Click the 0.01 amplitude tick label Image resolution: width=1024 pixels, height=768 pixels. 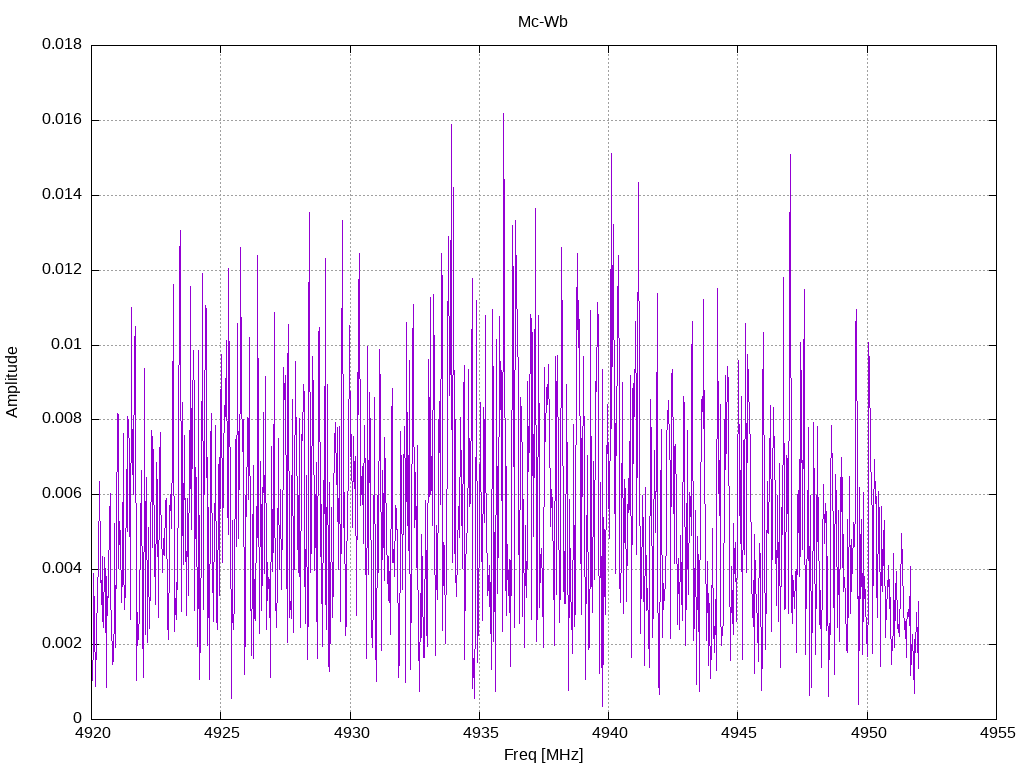(67, 344)
